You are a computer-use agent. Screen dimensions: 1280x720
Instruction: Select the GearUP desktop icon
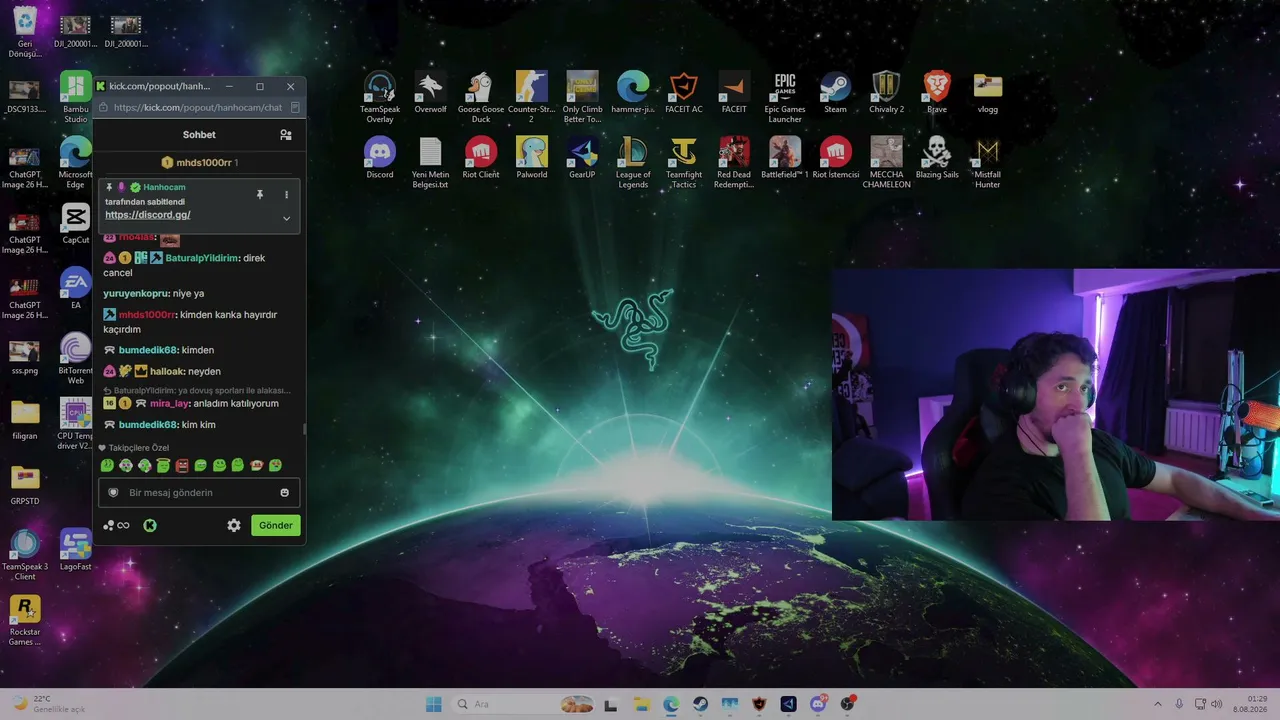(582, 157)
